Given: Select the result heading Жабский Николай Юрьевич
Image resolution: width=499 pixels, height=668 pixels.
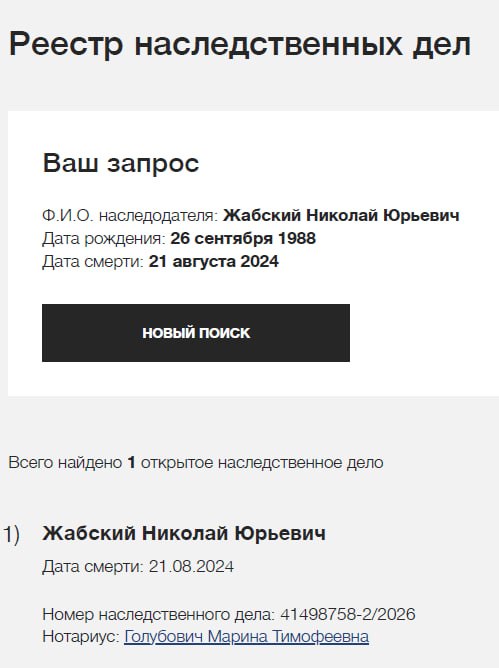Looking at the screenshot, I should (x=184, y=533).
